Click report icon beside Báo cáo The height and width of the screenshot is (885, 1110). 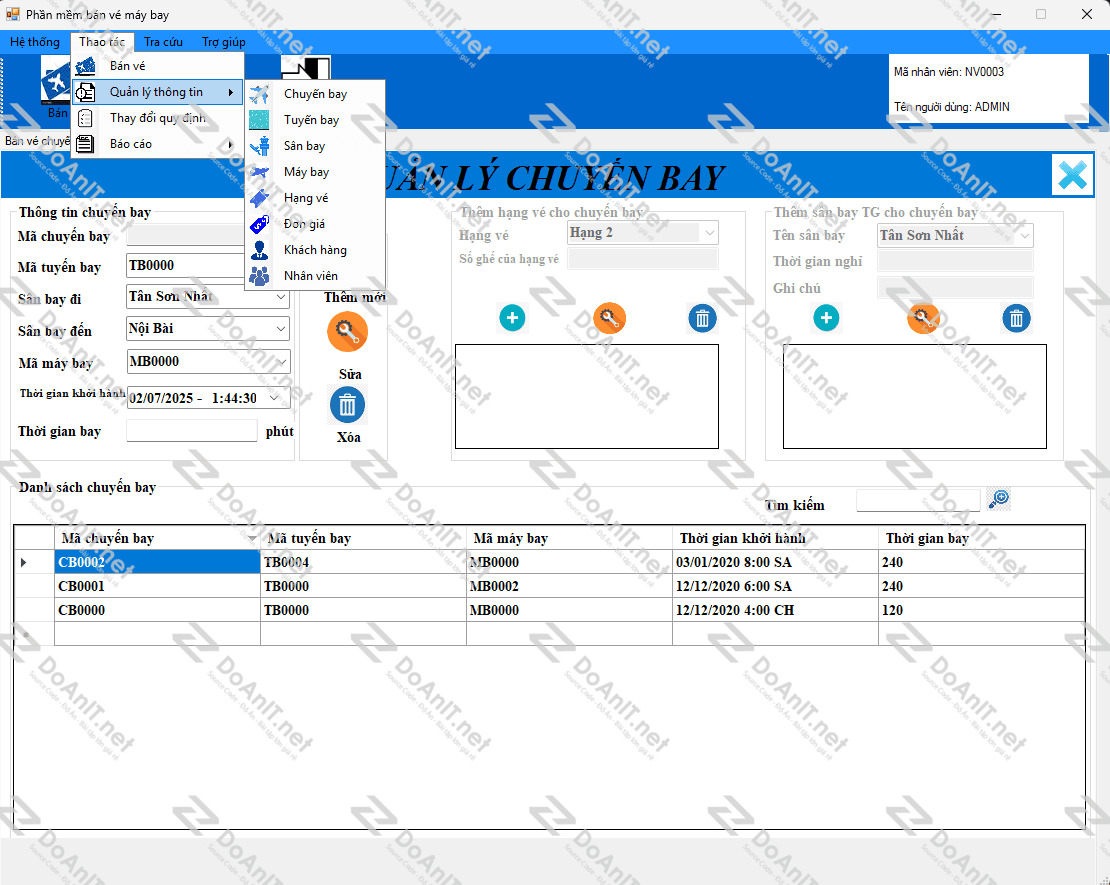pos(86,144)
